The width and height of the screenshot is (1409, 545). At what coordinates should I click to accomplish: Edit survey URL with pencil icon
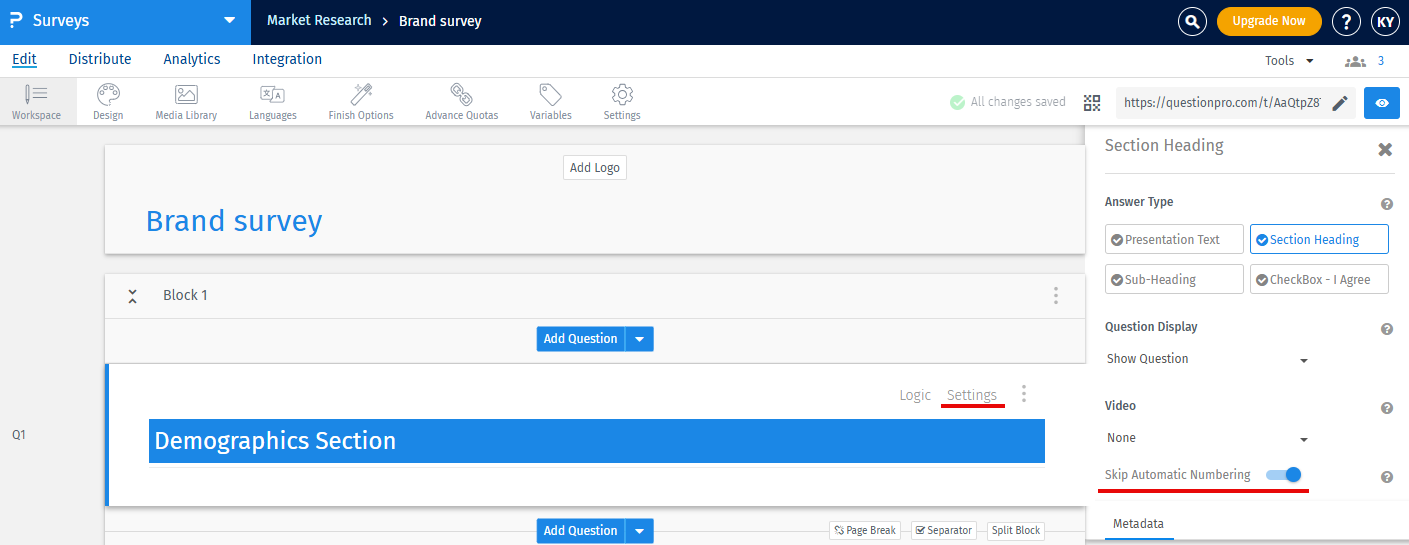tap(1340, 102)
